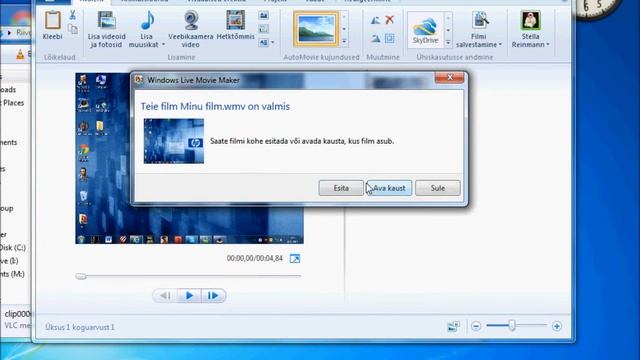Click the preview seek slider handle
Screen dimensions: 640x360
pos(81,276)
